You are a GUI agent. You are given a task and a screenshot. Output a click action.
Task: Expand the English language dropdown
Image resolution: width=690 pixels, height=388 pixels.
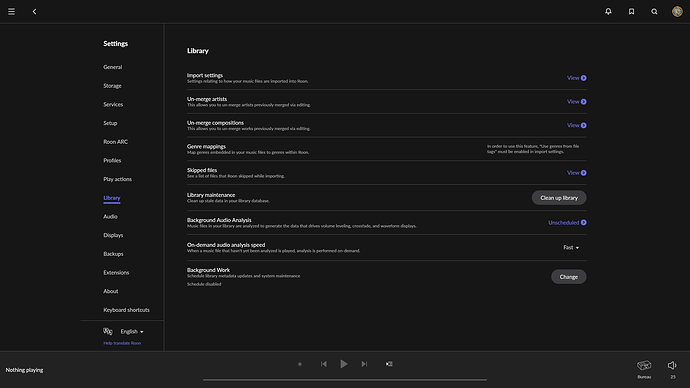pyautogui.click(x=132, y=331)
